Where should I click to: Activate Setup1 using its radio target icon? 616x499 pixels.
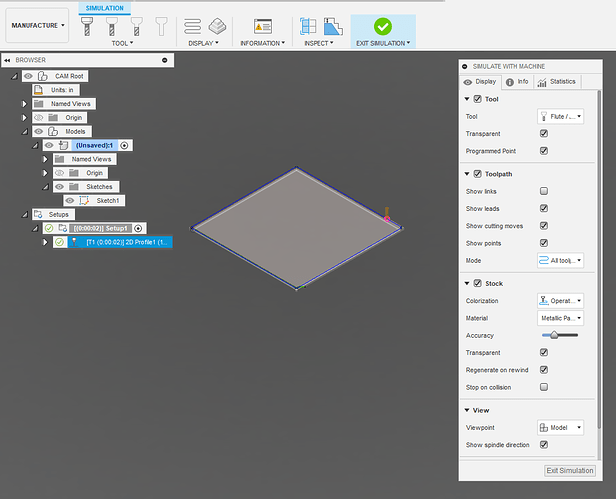138,228
